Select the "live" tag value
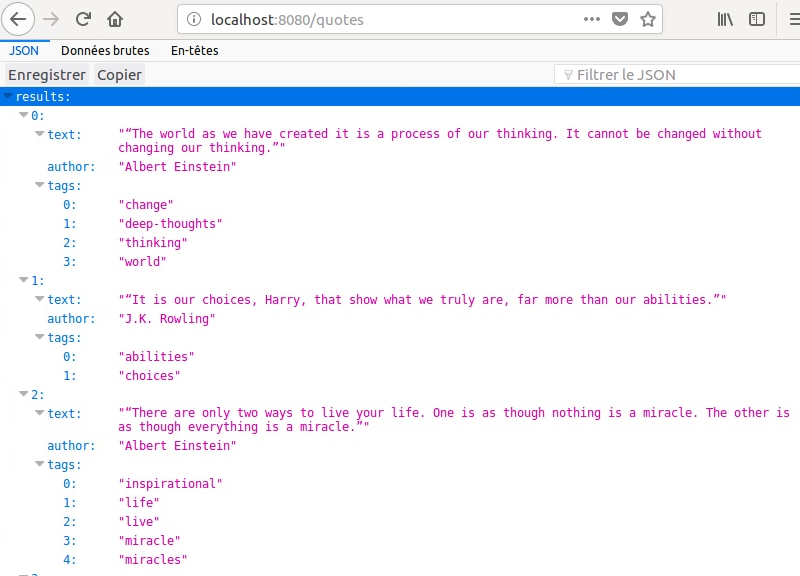This screenshot has height=576, width=800. pos(139,521)
